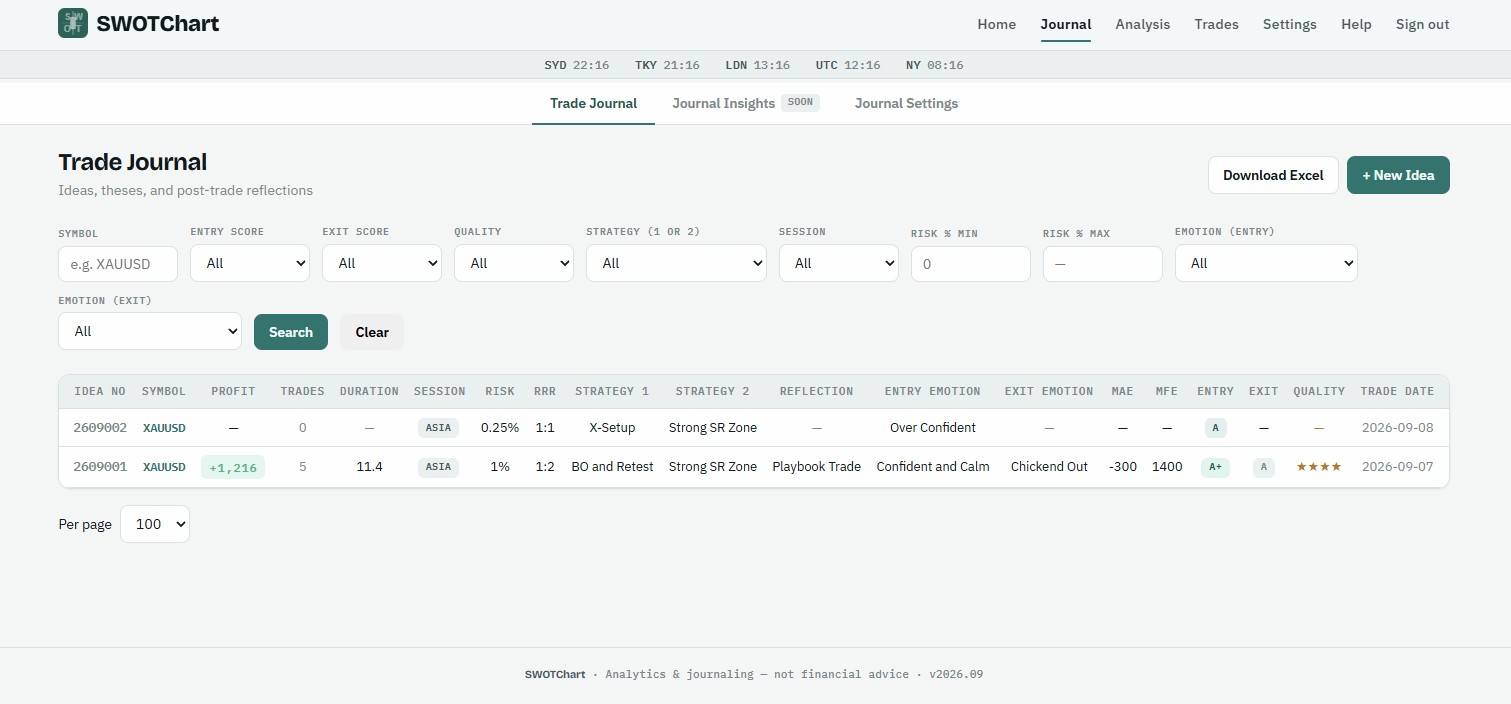Create a new idea with + New Idea
Screen dimensions: 1511x704
[1398, 175]
